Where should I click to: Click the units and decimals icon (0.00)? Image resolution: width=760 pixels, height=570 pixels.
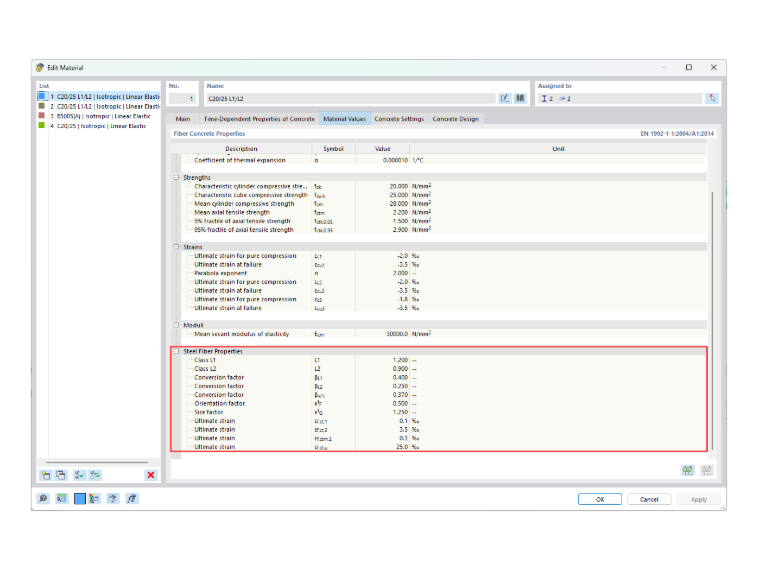62,498
